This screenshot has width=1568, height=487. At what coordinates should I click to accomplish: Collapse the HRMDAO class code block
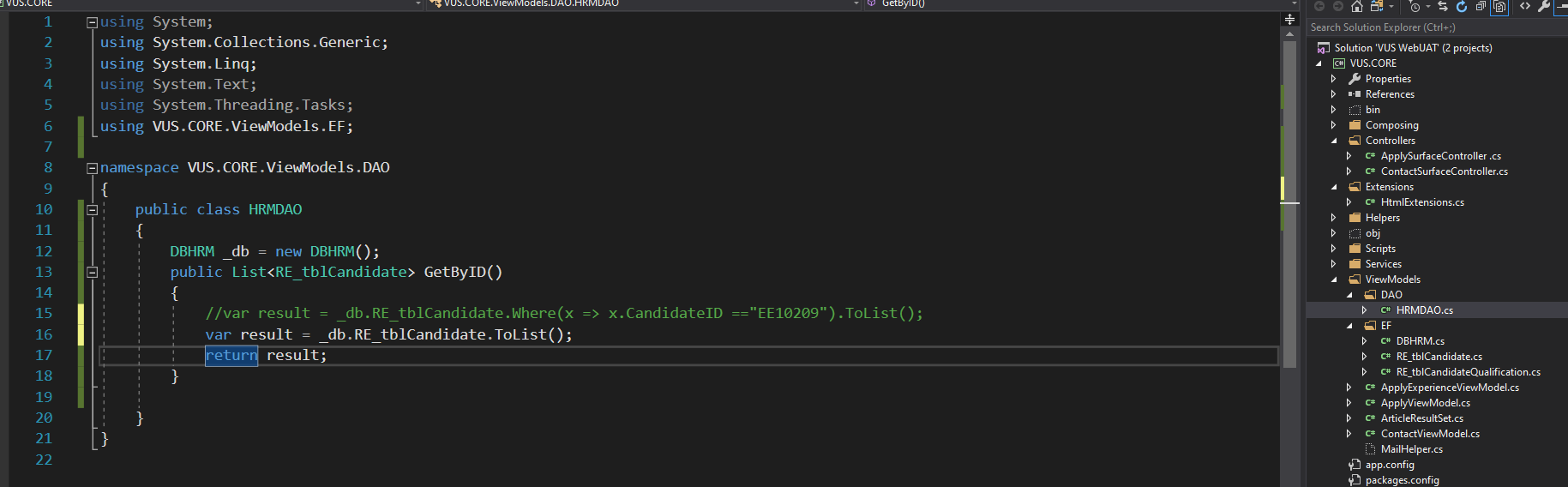pos(92,210)
